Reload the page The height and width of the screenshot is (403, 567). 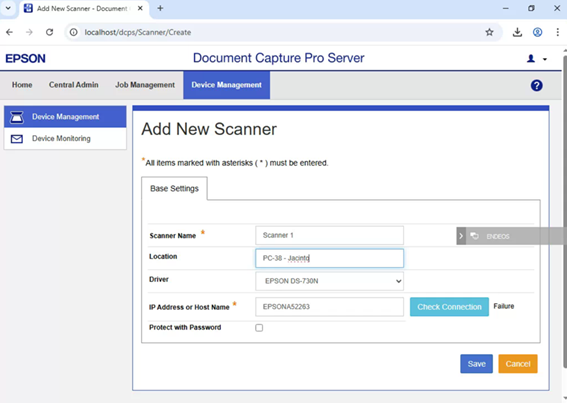50,32
